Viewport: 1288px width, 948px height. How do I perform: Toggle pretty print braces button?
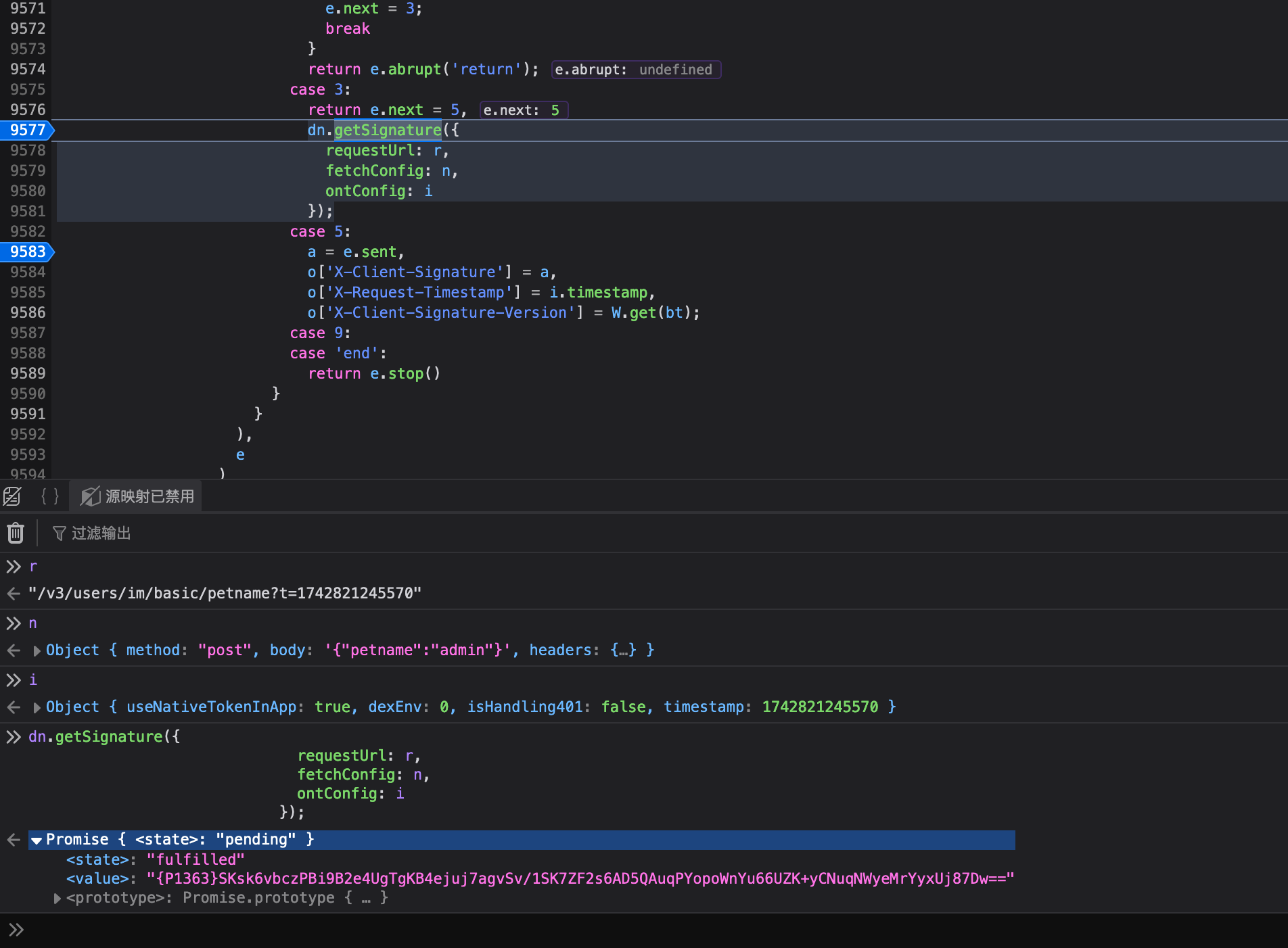(50, 496)
